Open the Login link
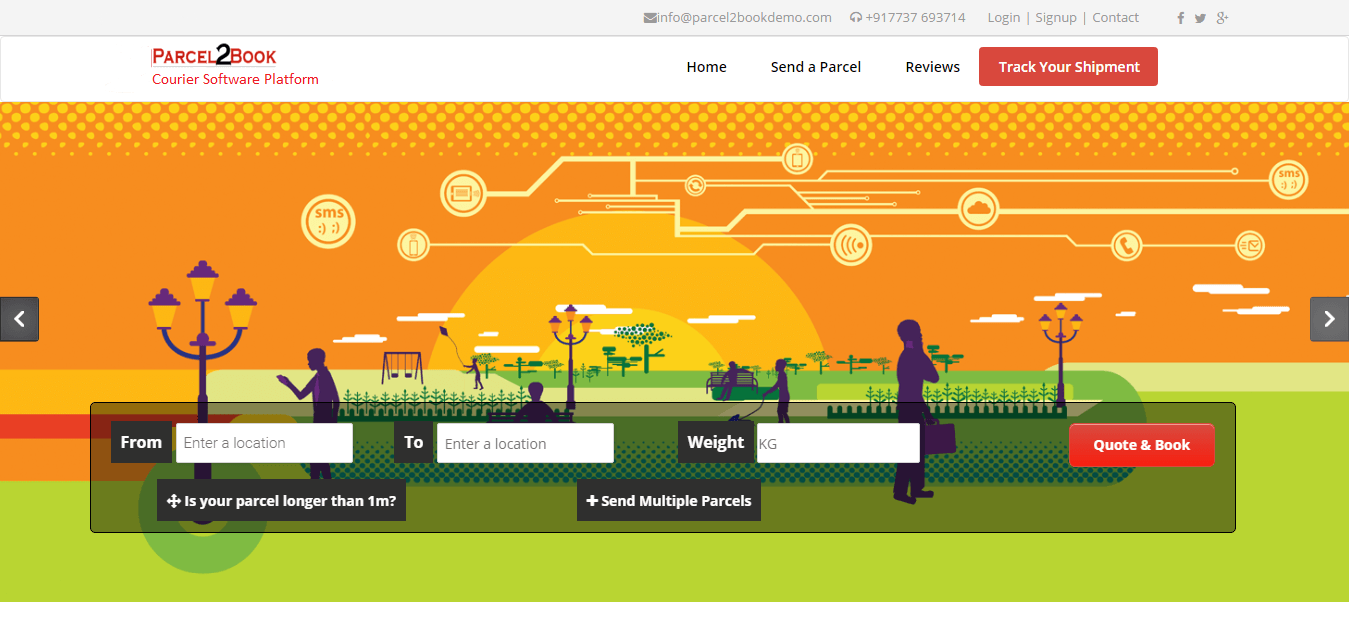 click(1003, 18)
